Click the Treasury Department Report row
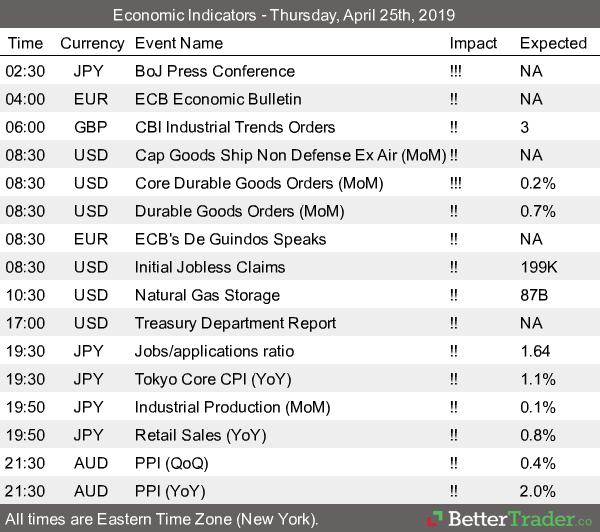The image size is (600, 532). tap(235, 323)
